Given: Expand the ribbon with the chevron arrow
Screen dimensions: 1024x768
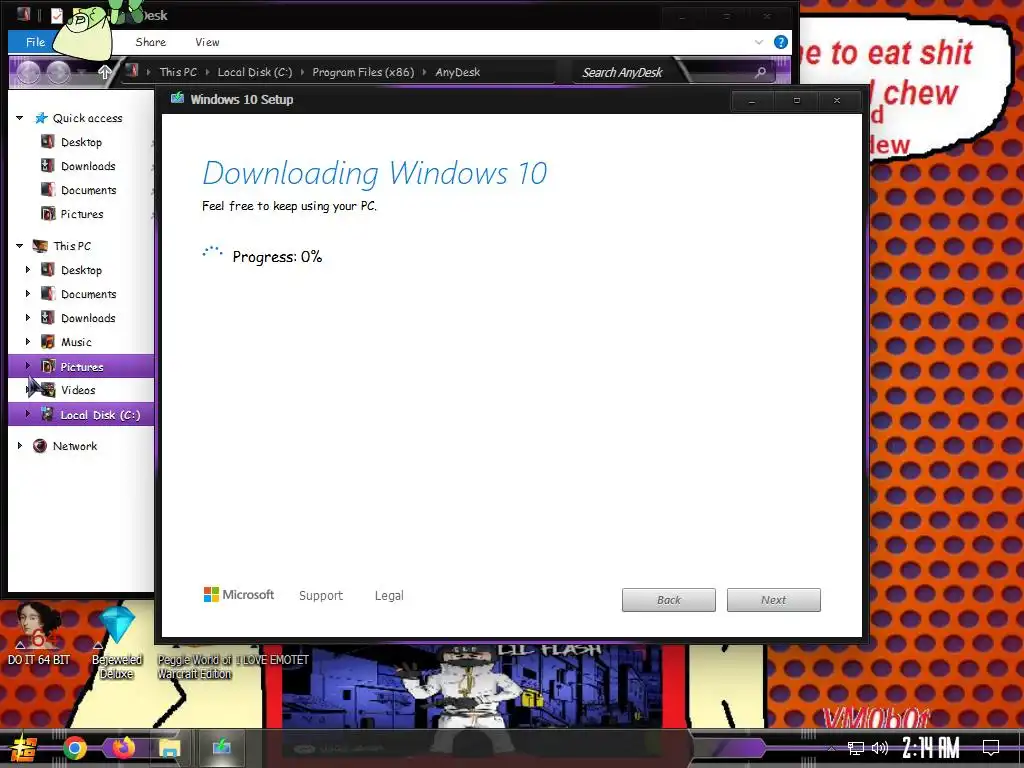Looking at the screenshot, I should 759,42.
